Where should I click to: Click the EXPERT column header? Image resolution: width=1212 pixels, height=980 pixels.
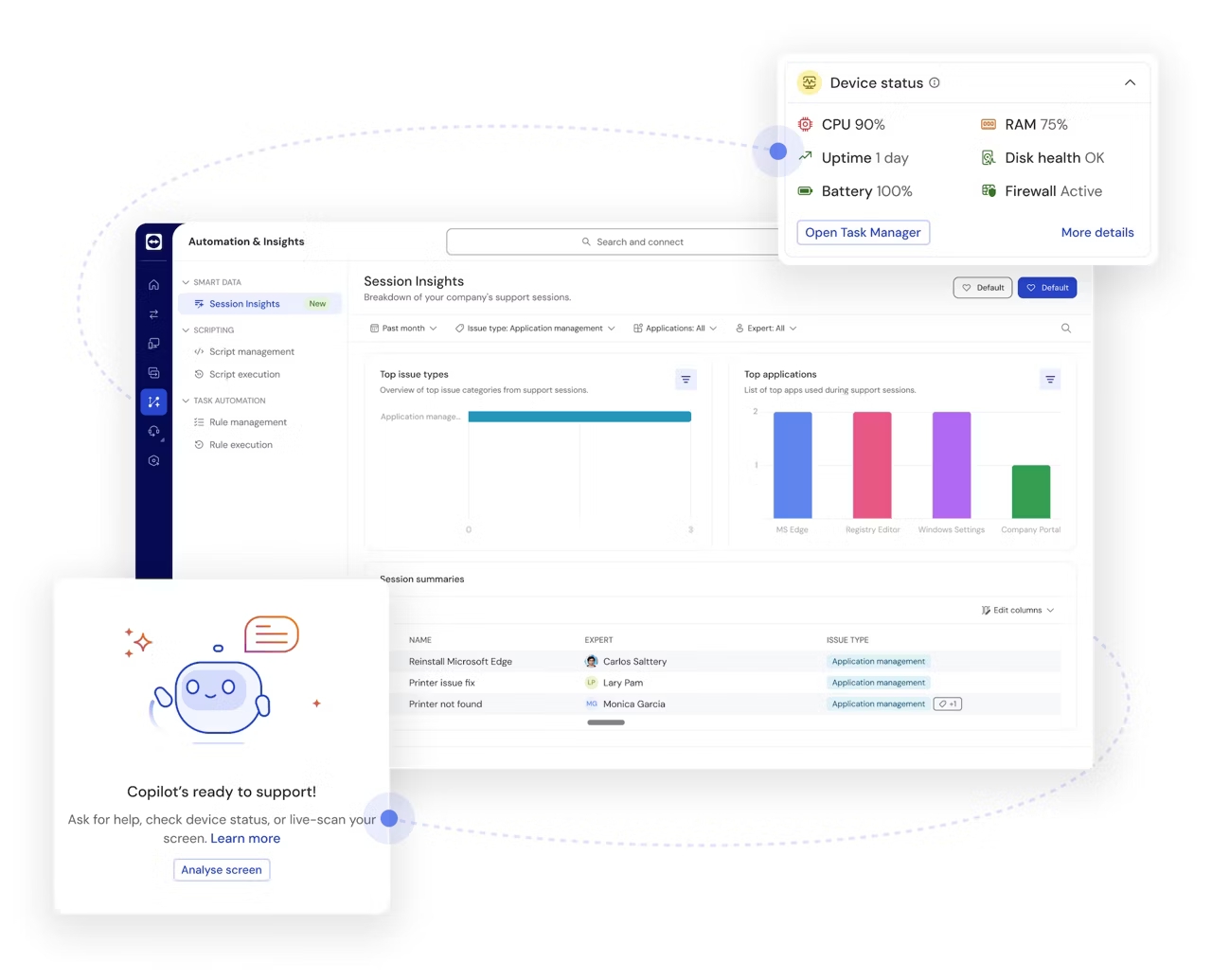pyautogui.click(x=598, y=640)
